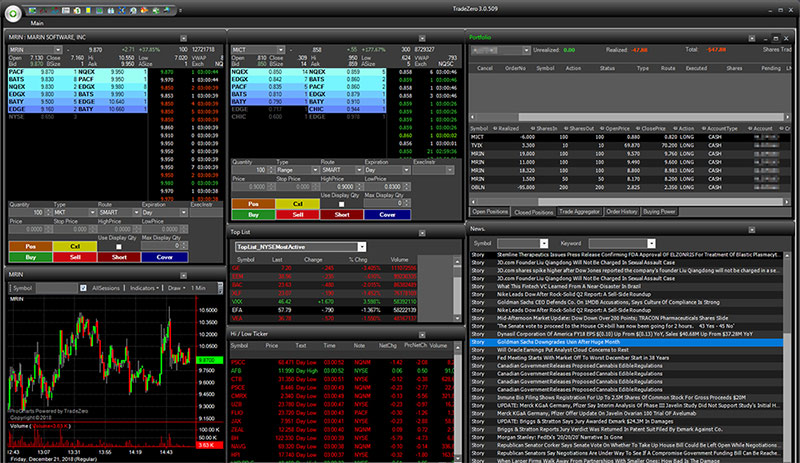
Task: Click the red Sell button for MRIN
Action: [x=75, y=257]
